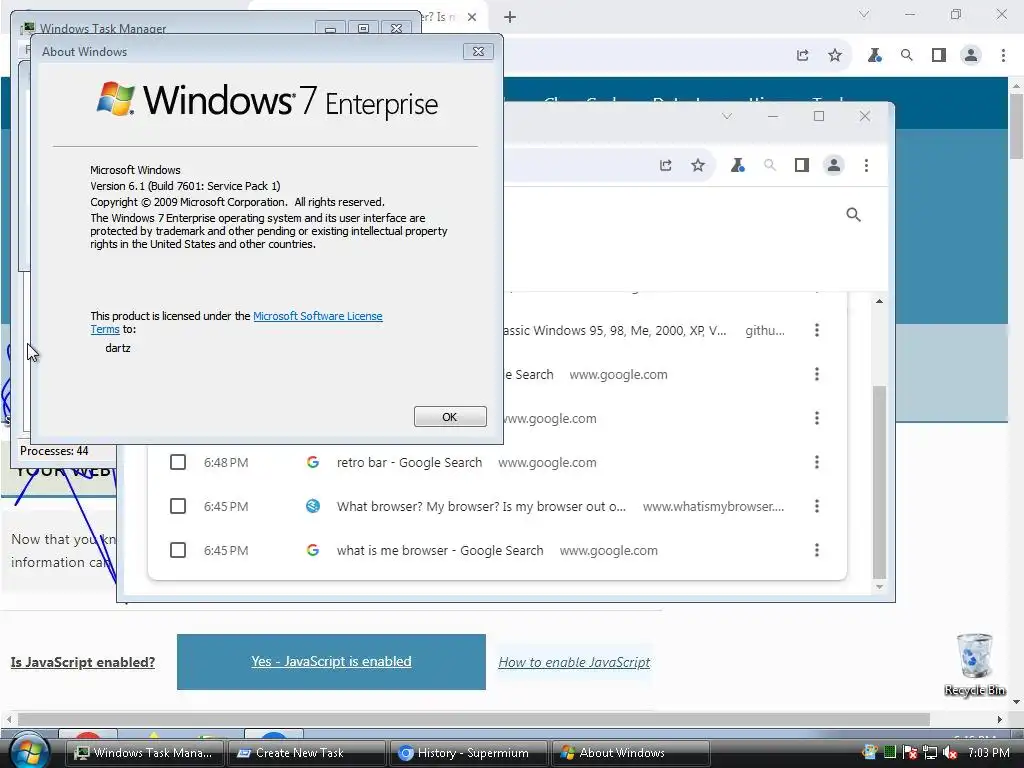Open retro bar - Google Search history link
Viewport: 1024px width, 768px height.
click(x=409, y=462)
